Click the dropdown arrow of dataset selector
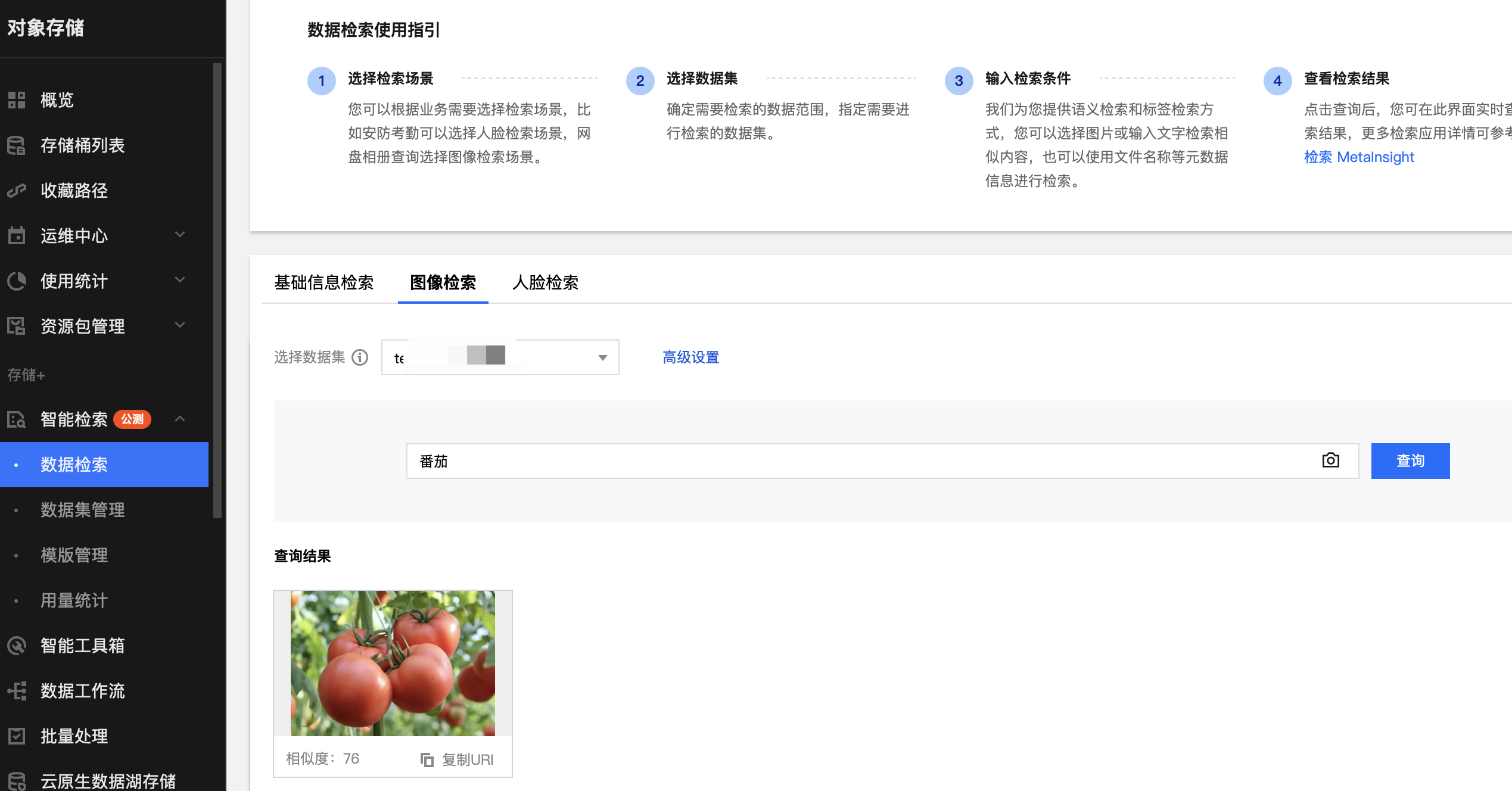The width and height of the screenshot is (1512, 791). pyautogui.click(x=603, y=358)
